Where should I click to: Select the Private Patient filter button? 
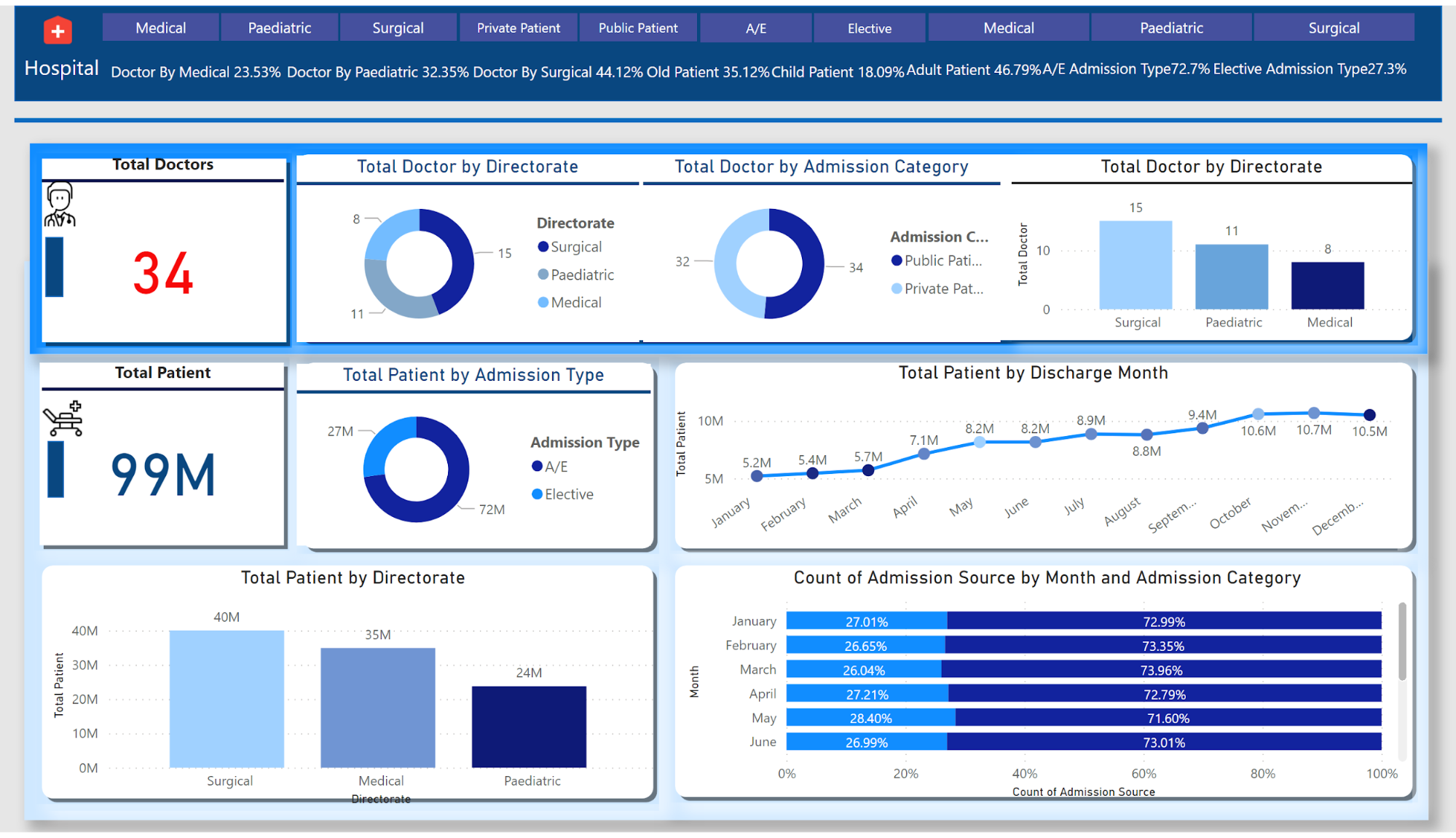[519, 28]
